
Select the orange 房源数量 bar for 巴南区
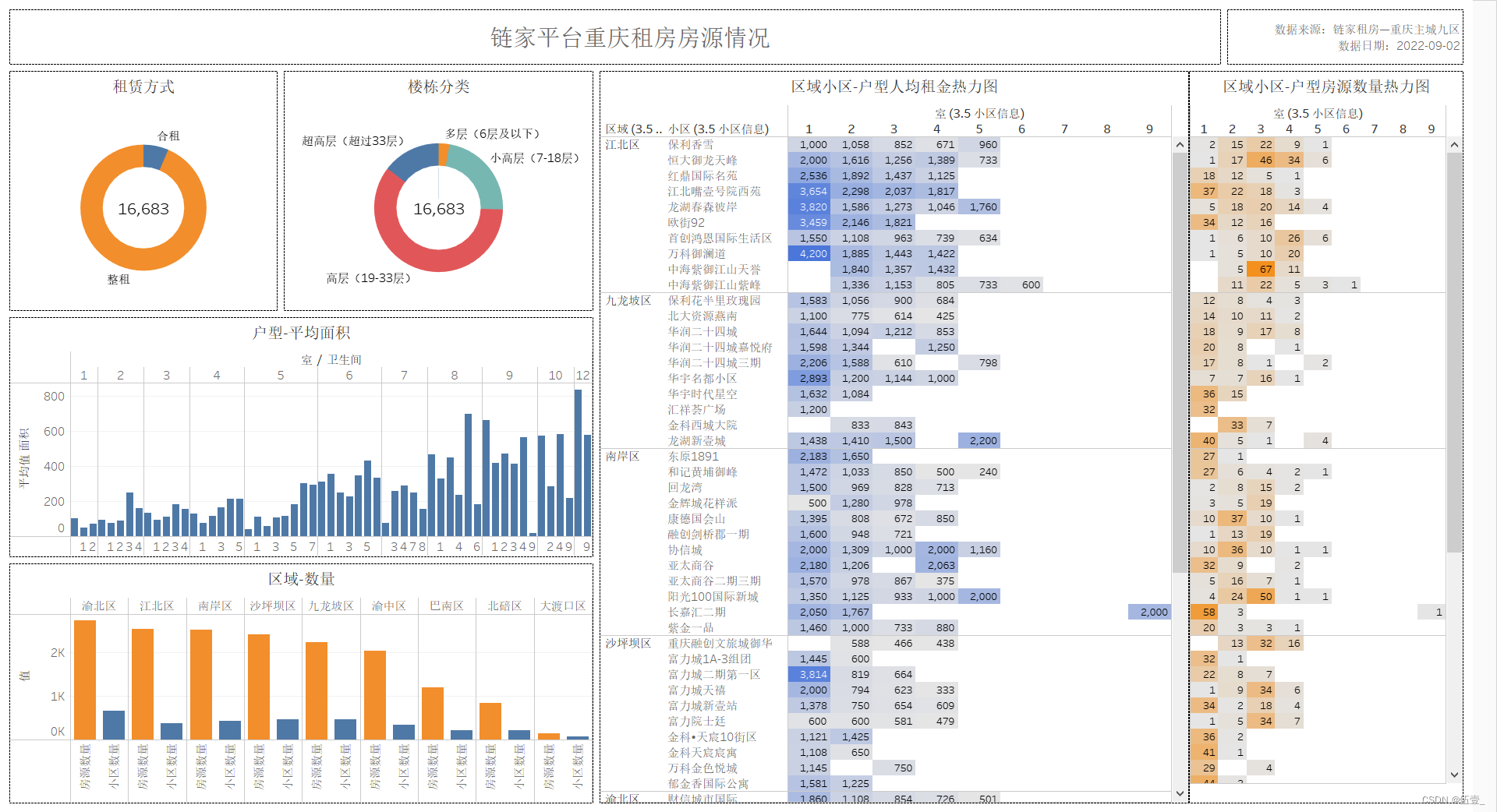click(x=433, y=713)
